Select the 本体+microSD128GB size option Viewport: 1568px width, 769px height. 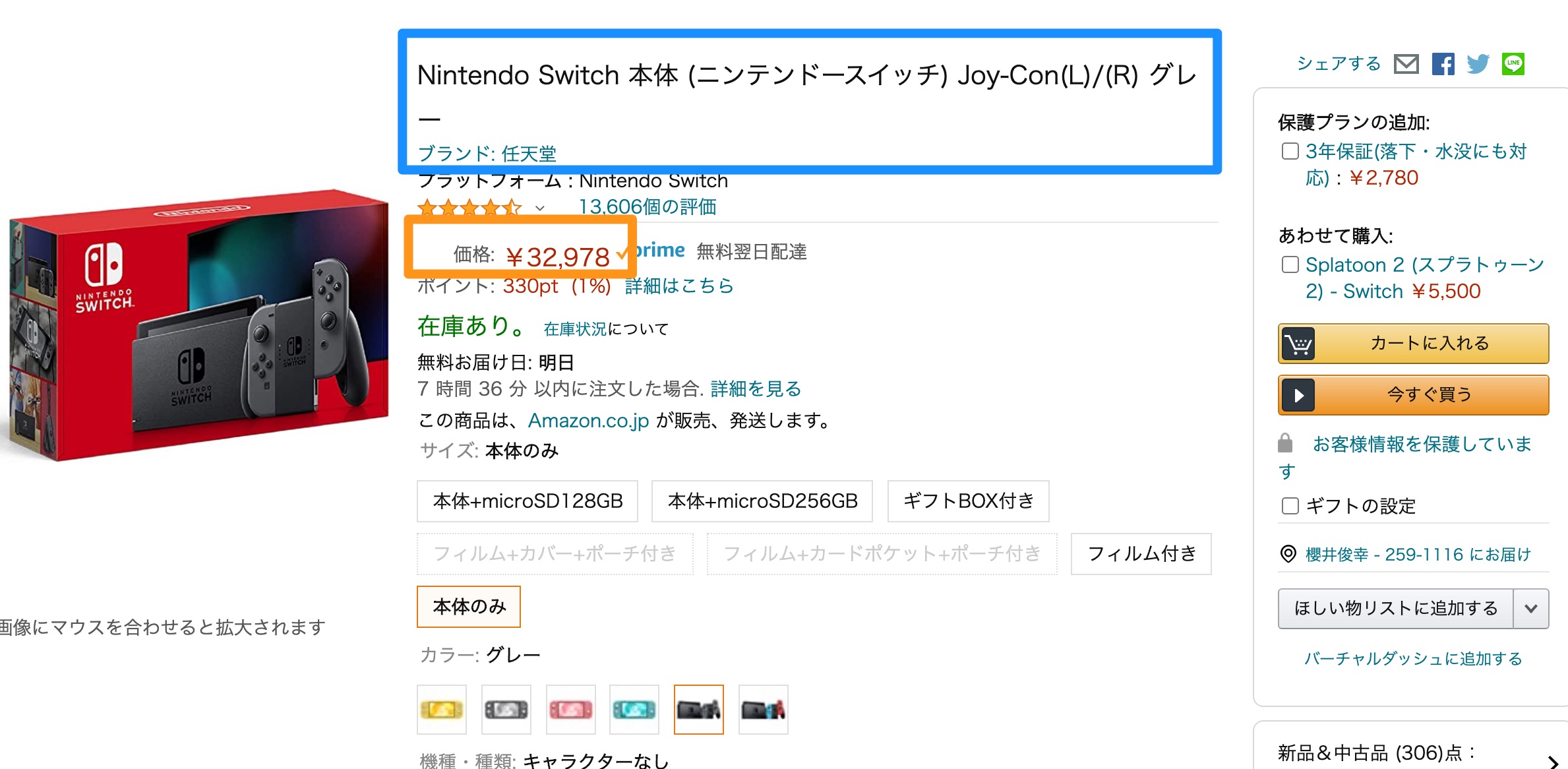pyautogui.click(x=528, y=501)
